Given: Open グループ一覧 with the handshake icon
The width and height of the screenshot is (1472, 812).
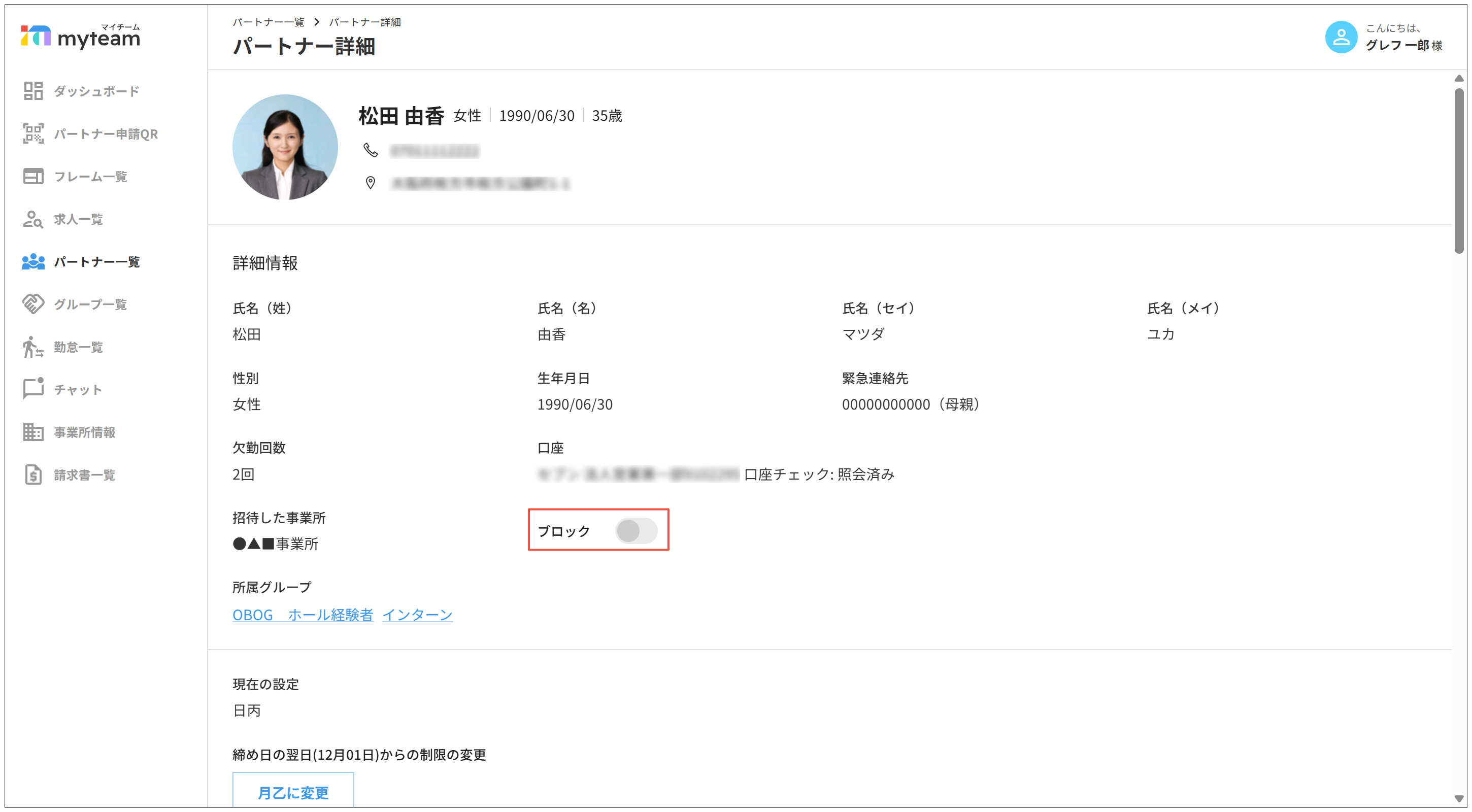Looking at the screenshot, I should [32, 303].
